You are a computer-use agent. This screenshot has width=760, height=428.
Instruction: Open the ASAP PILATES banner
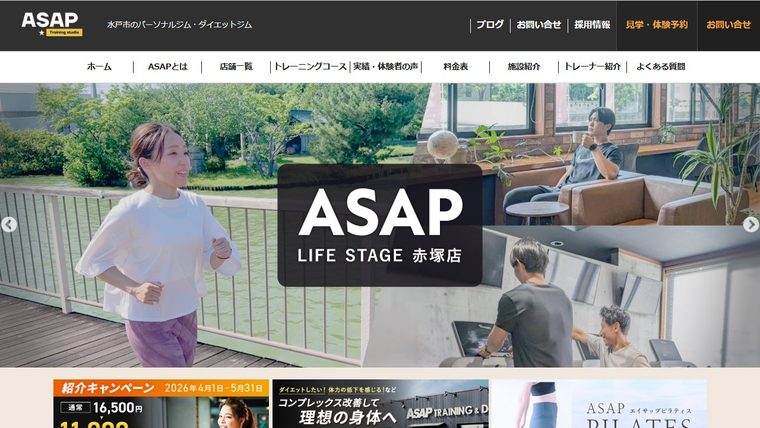tap(599, 403)
